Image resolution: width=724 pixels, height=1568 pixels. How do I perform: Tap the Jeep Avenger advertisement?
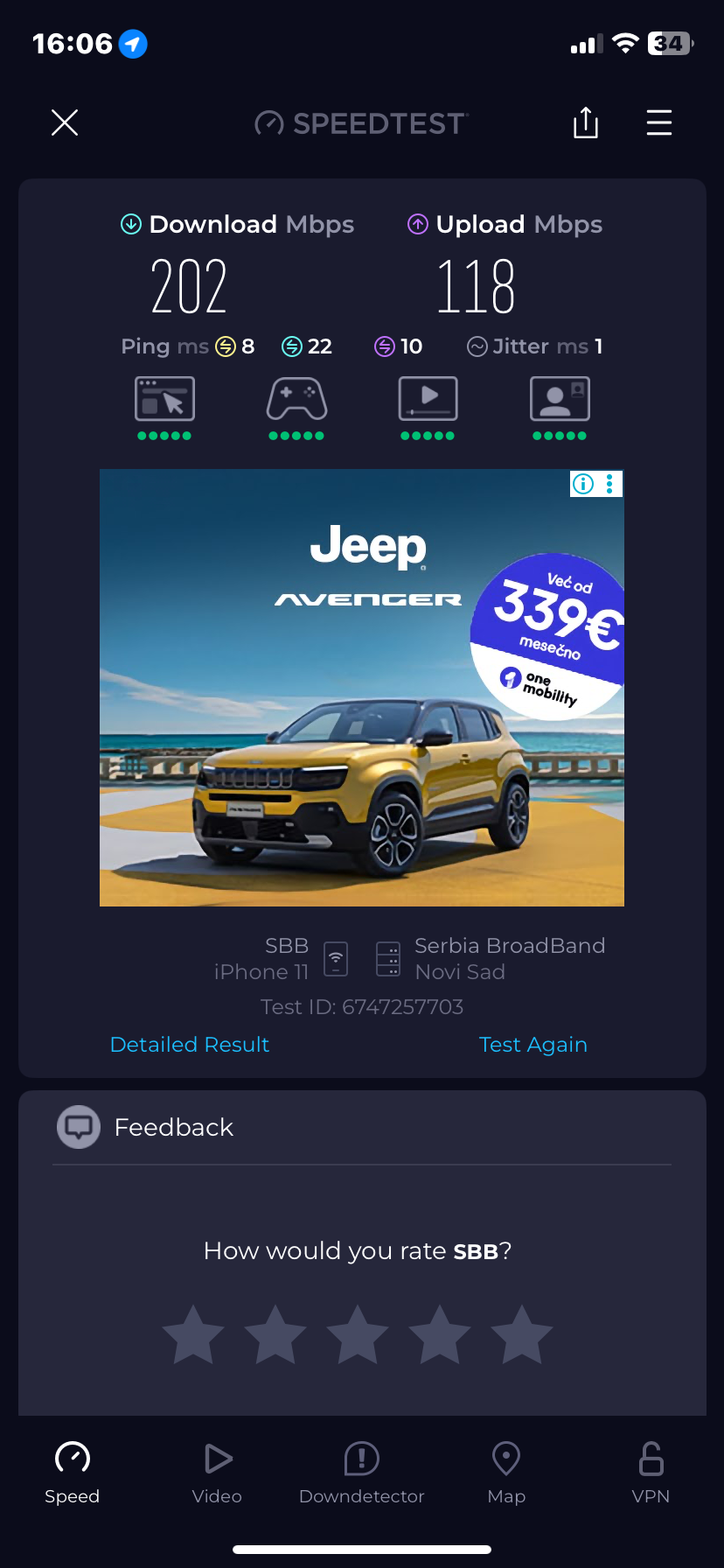click(x=362, y=688)
